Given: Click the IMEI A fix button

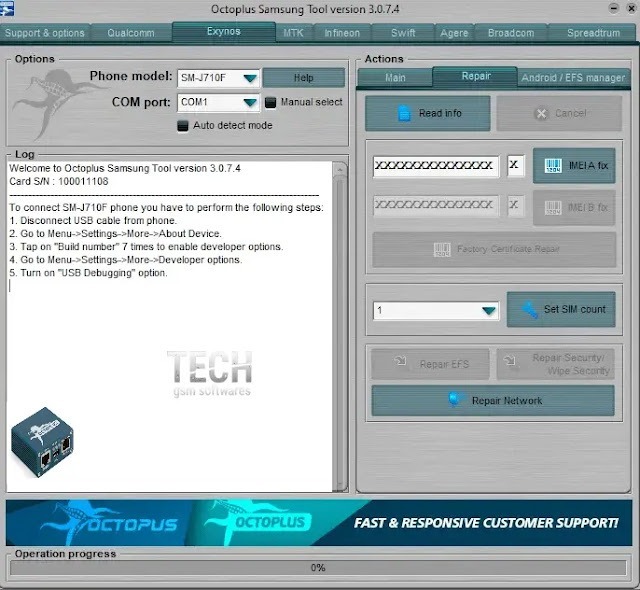Looking at the screenshot, I should [x=574, y=166].
